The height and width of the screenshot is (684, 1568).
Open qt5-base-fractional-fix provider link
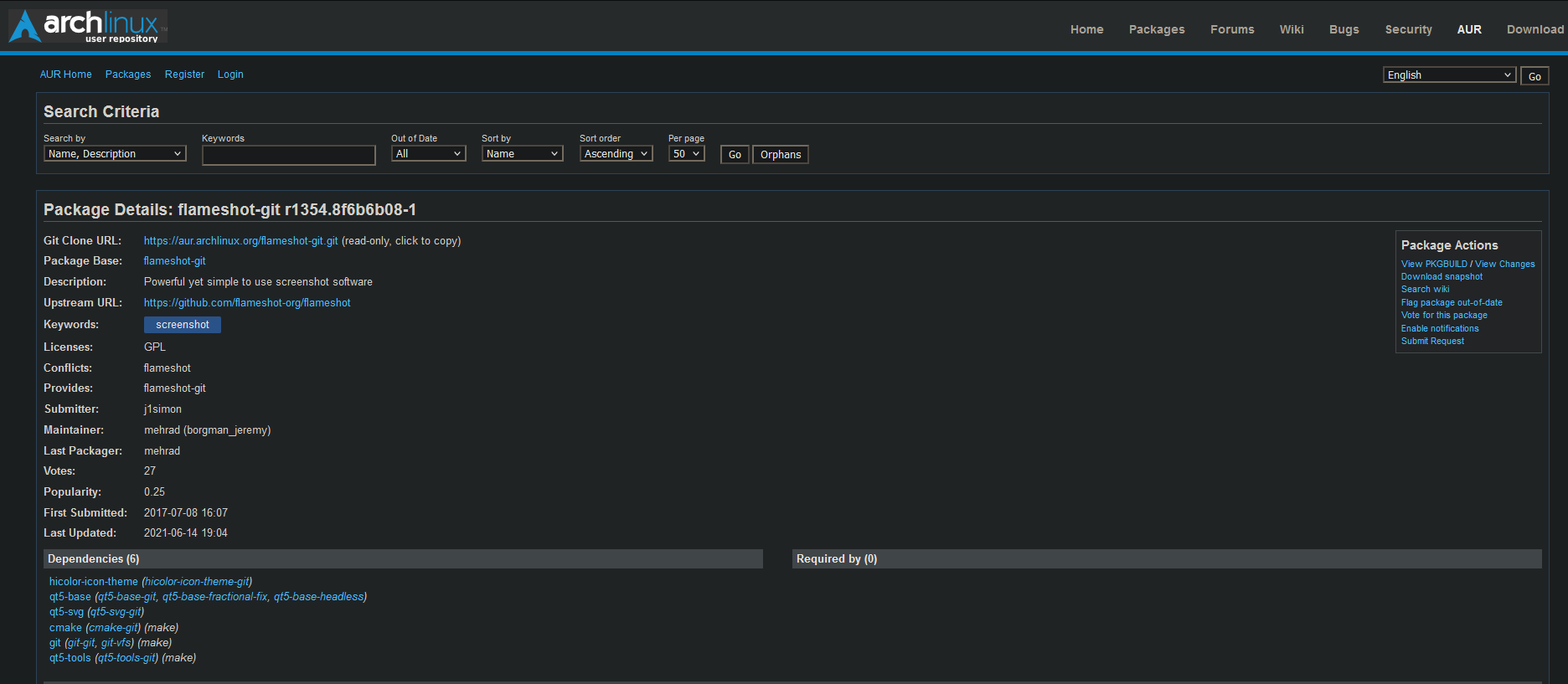215,597
